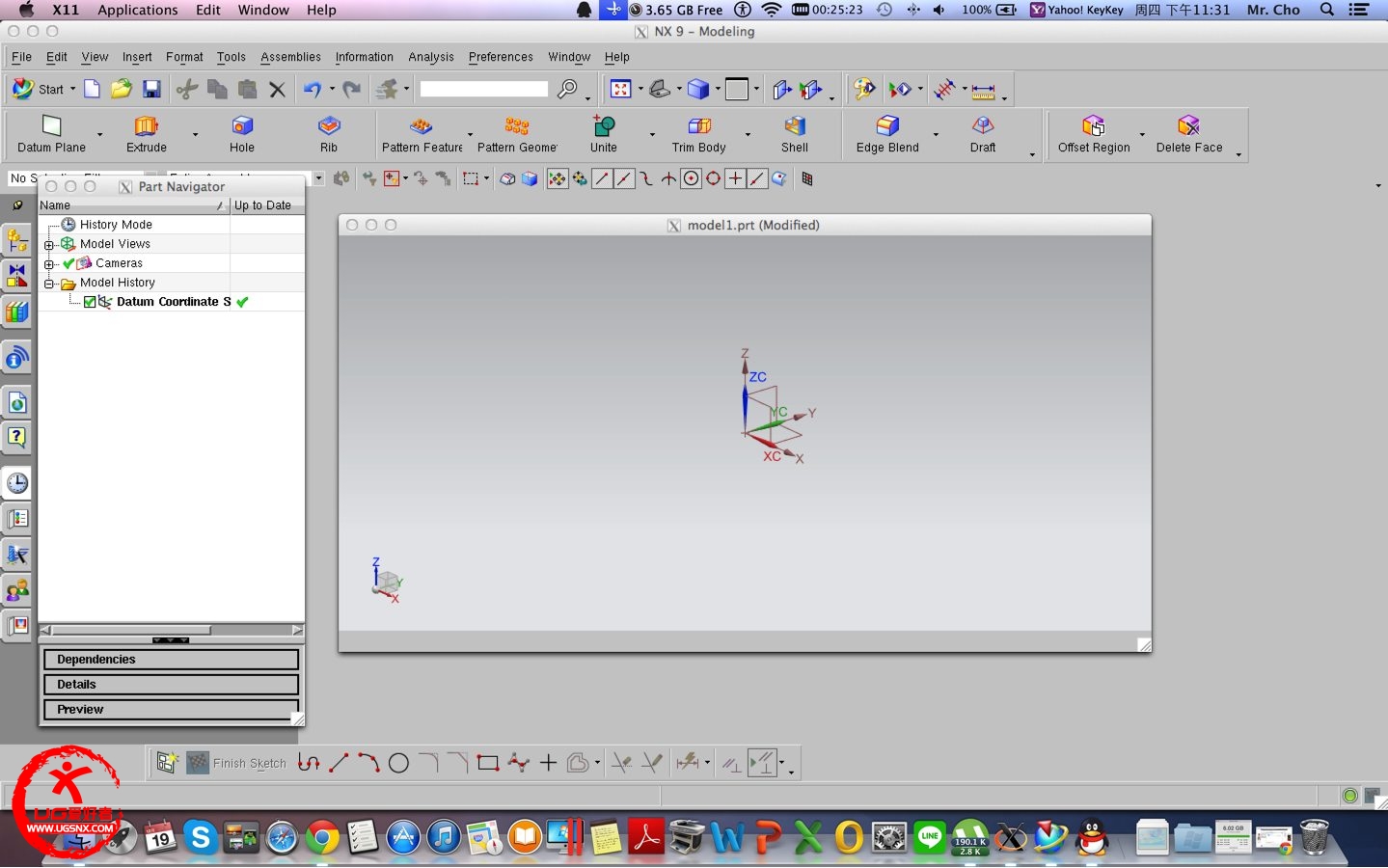Select the sketch Rectangle tool
This screenshot has width=1388, height=868.
click(488, 763)
